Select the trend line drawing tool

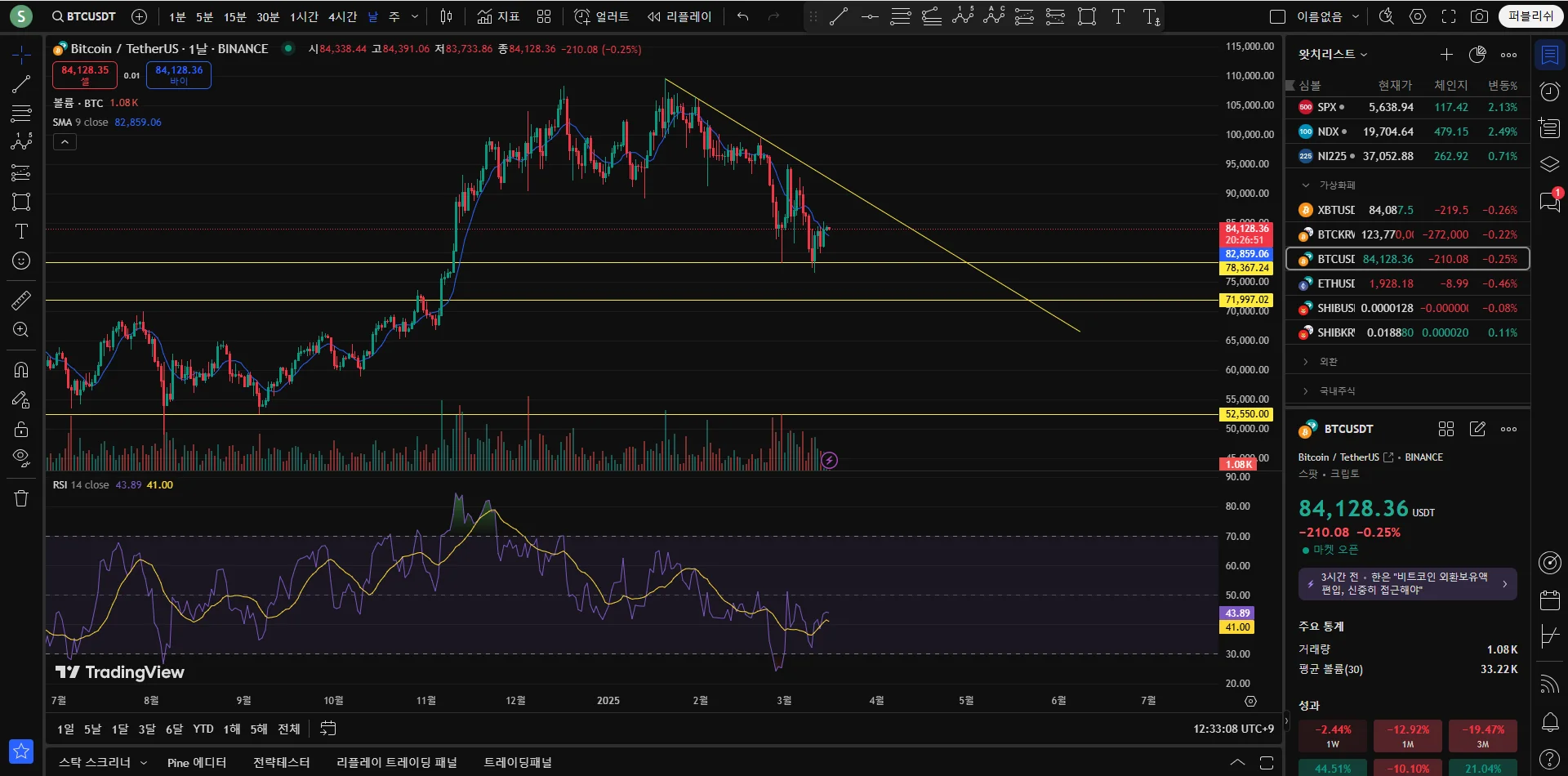coord(21,83)
